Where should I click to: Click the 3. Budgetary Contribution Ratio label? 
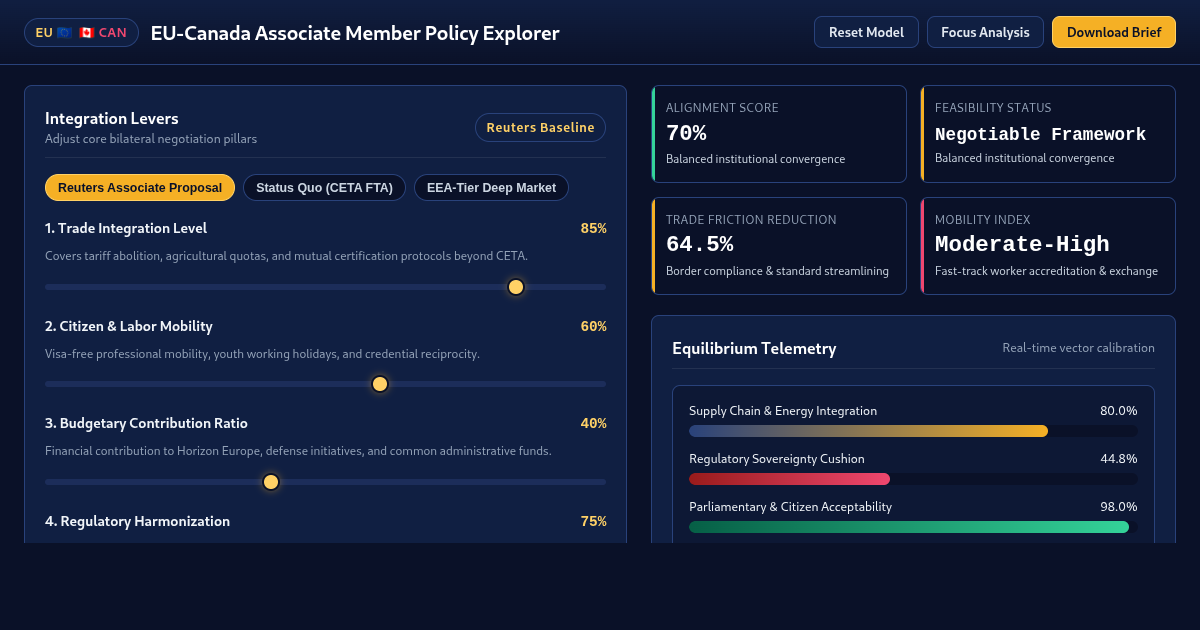tap(146, 423)
